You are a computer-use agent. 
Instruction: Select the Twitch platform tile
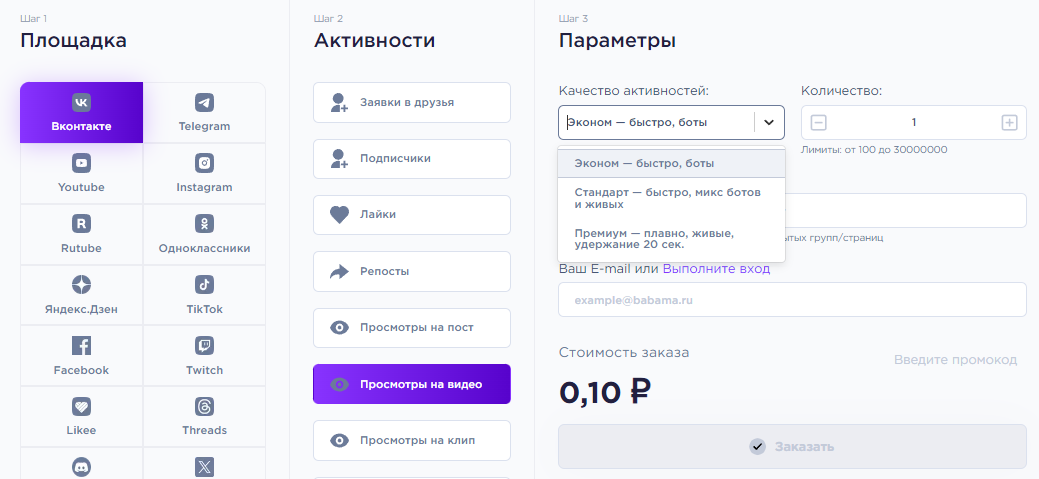(x=204, y=356)
